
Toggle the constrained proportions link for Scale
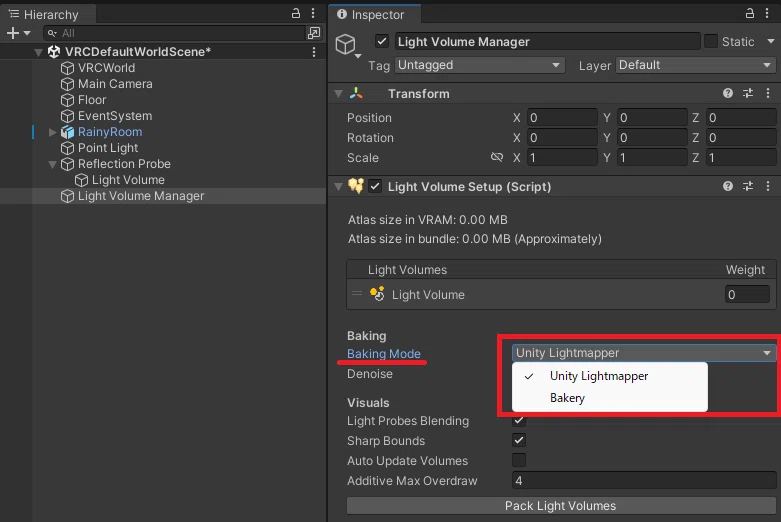click(497, 157)
